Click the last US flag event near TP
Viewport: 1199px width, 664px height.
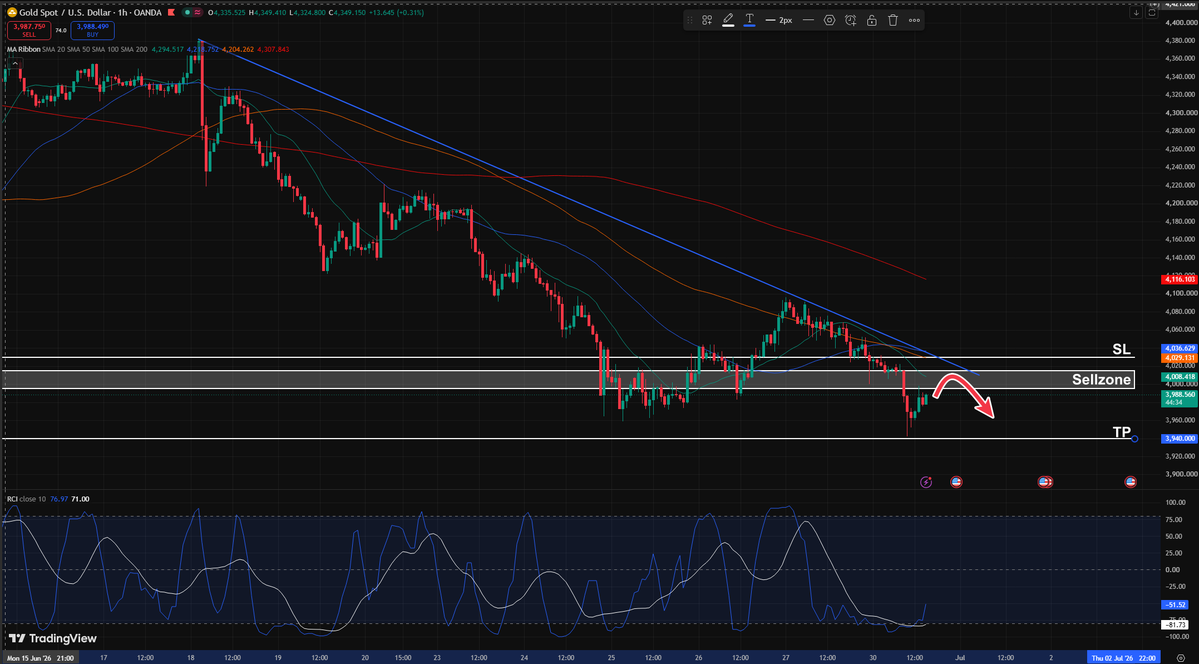(1130, 482)
